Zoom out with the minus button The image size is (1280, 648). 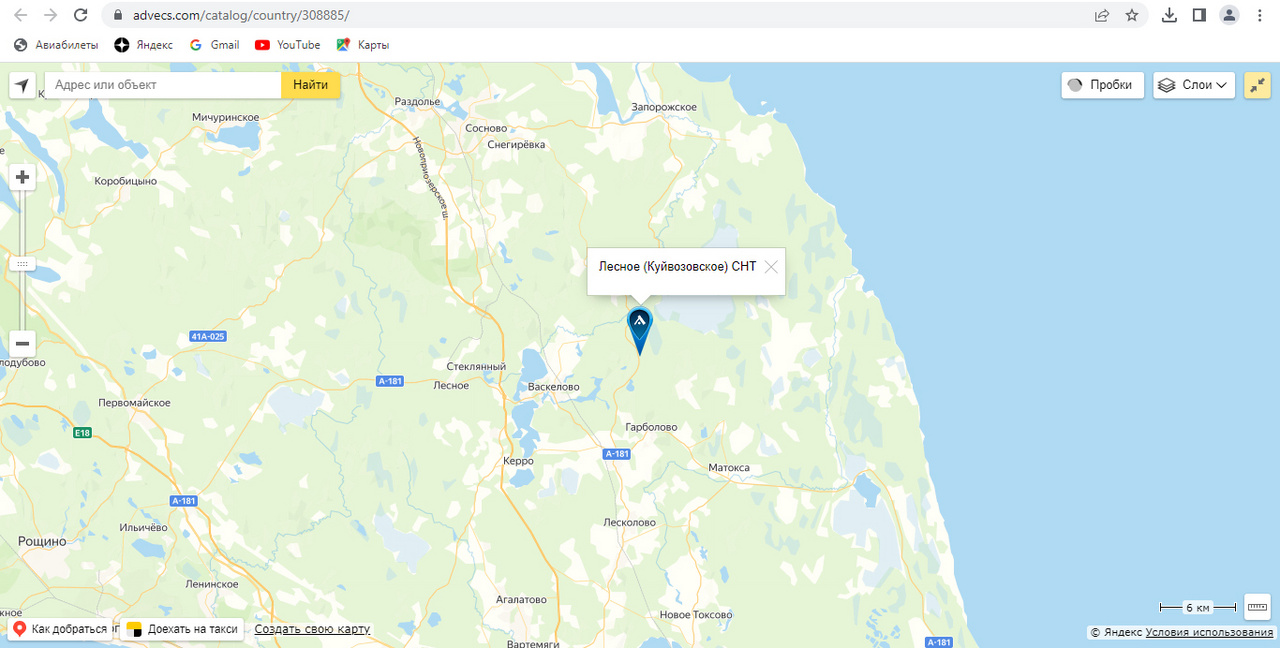click(x=23, y=343)
